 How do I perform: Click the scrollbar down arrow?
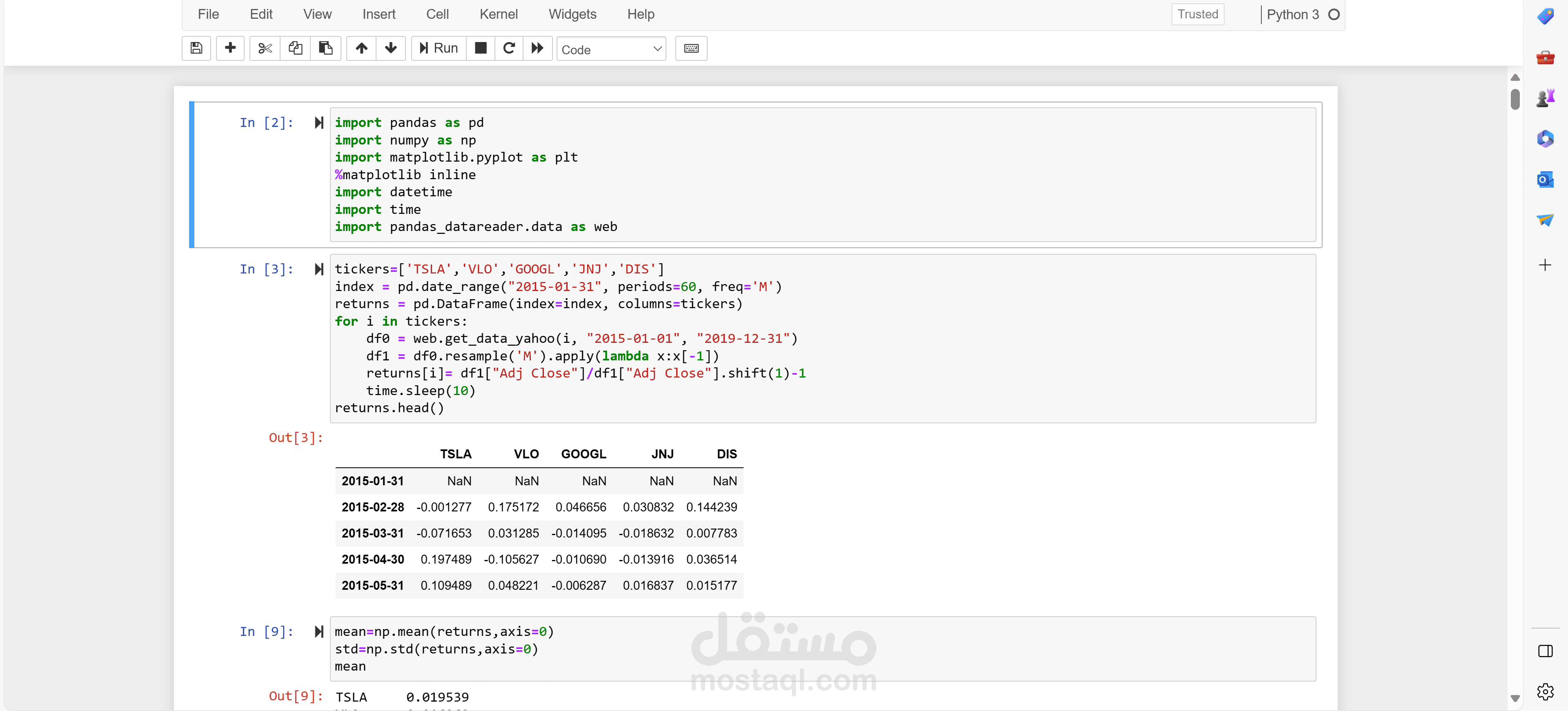pyautogui.click(x=1515, y=698)
